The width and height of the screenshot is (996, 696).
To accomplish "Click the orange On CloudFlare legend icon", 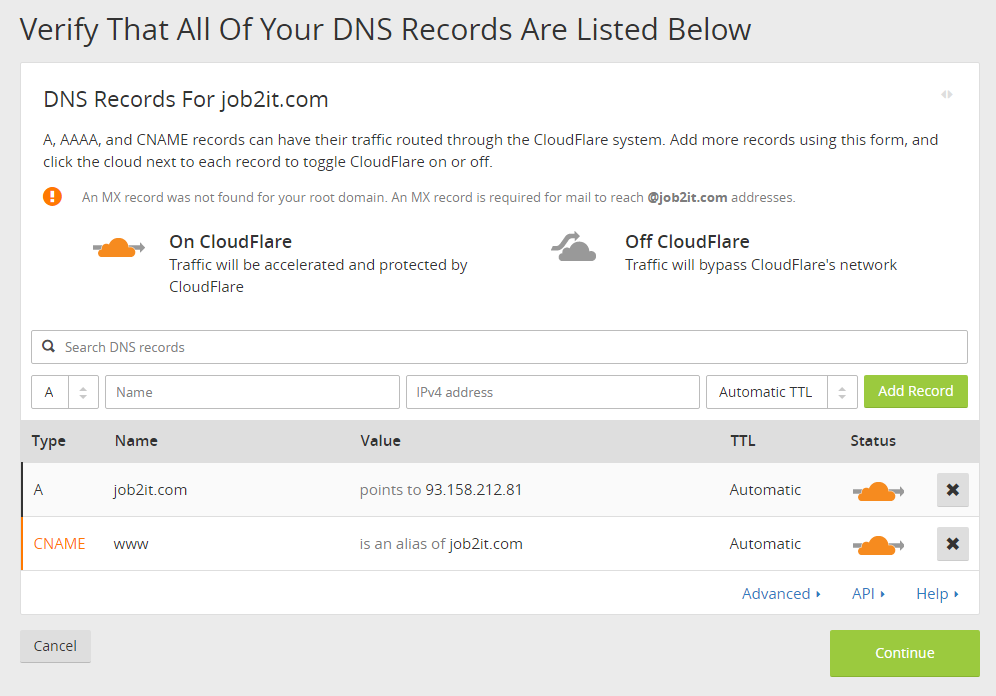I will (x=119, y=247).
